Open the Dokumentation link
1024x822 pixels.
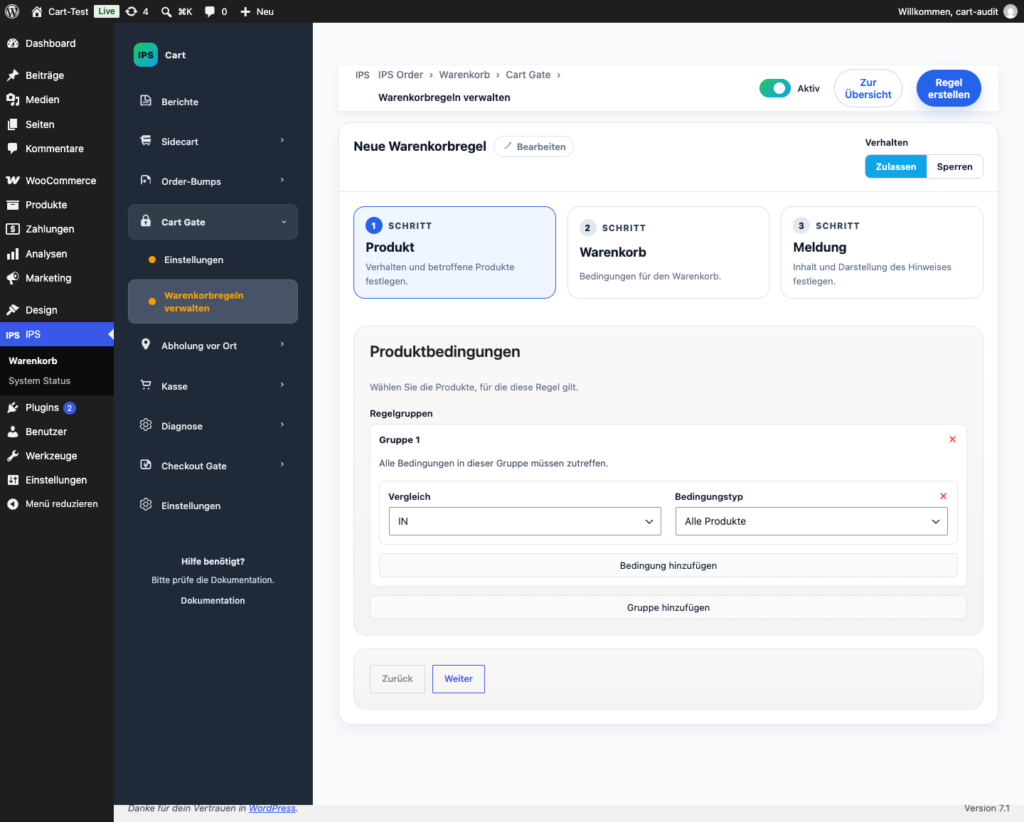click(213, 601)
